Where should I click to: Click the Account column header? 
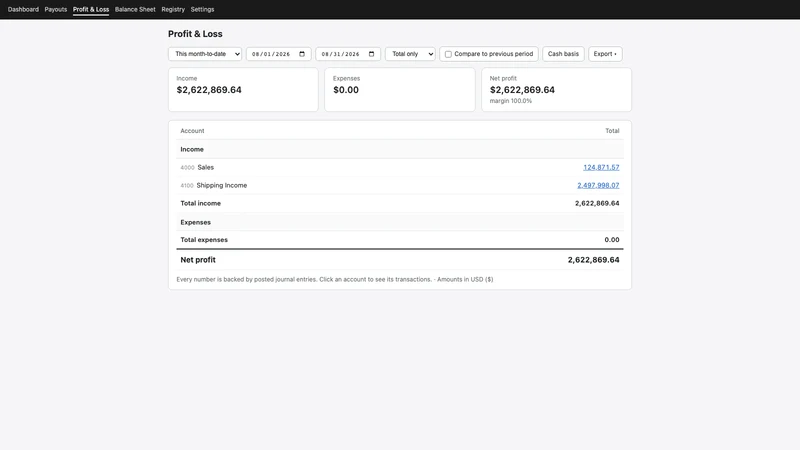pos(192,131)
